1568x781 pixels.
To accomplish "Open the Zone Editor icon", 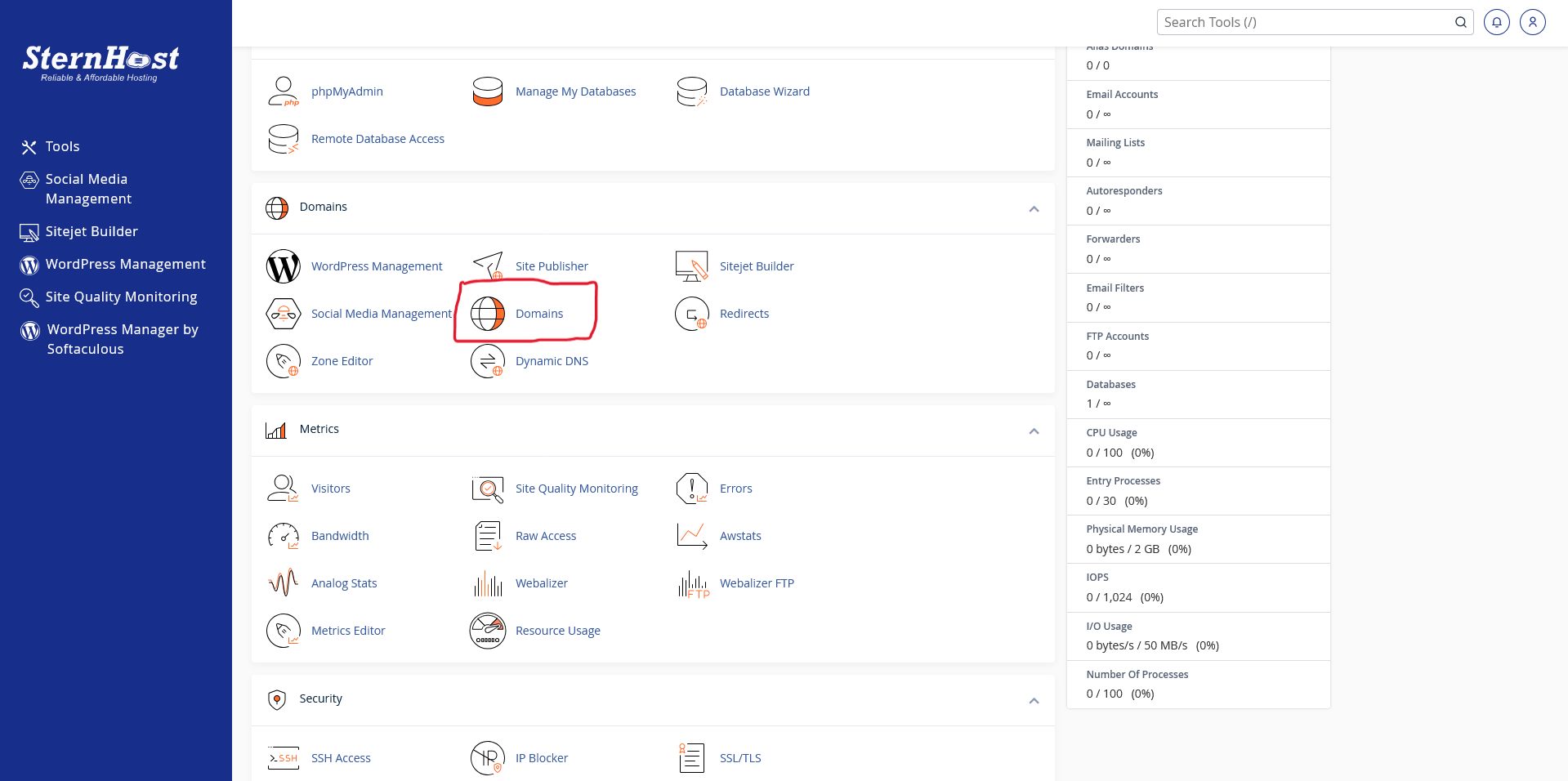I will [284, 361].
